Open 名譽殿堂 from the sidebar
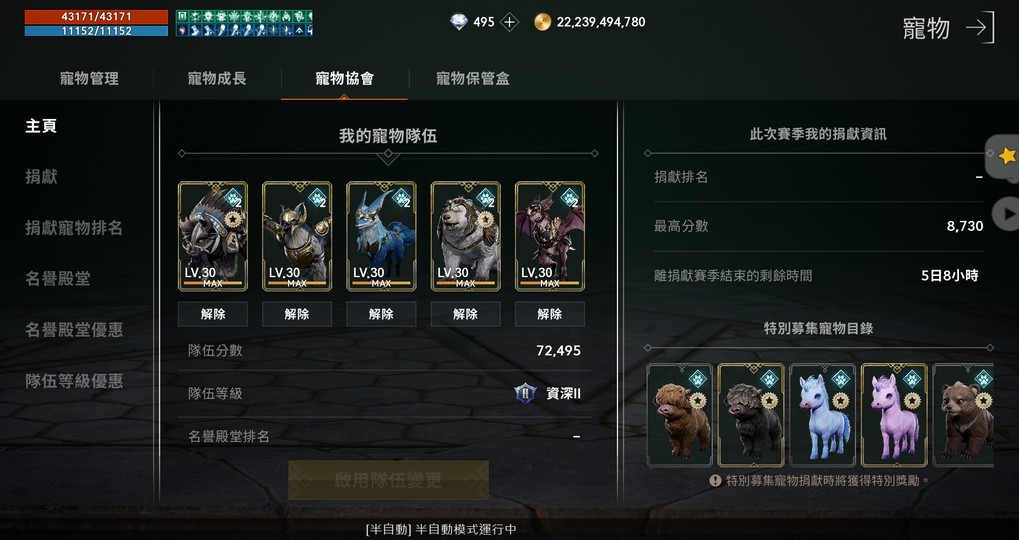 tap(58, 279)
